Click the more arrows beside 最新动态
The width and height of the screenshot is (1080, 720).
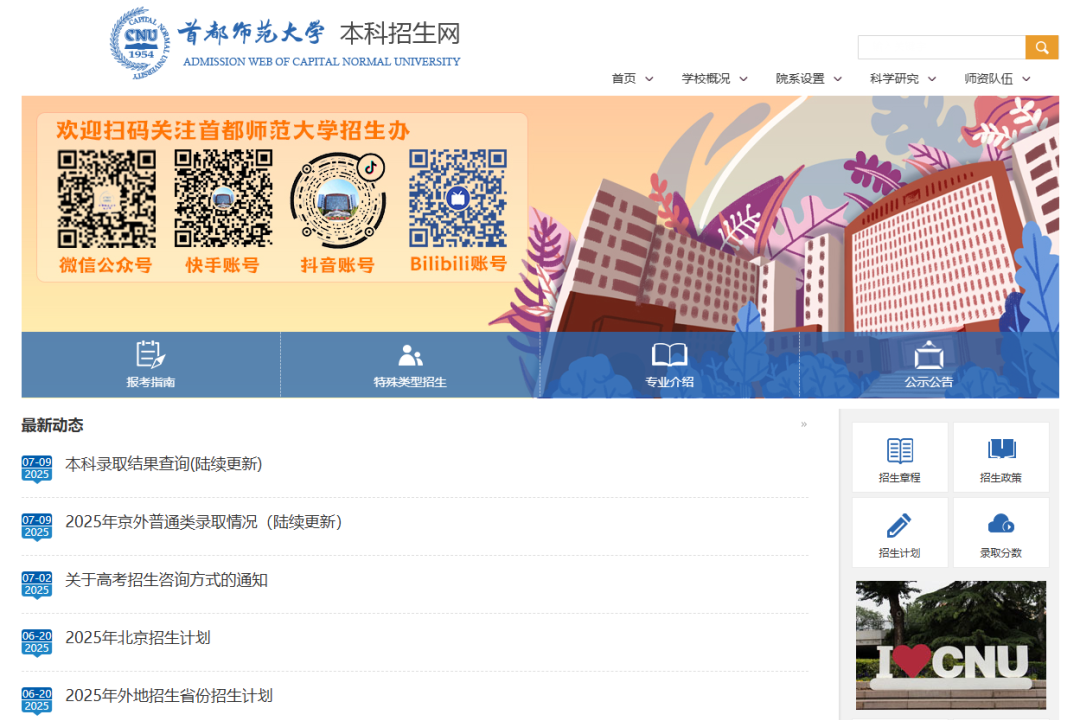[x=804, y=424]
